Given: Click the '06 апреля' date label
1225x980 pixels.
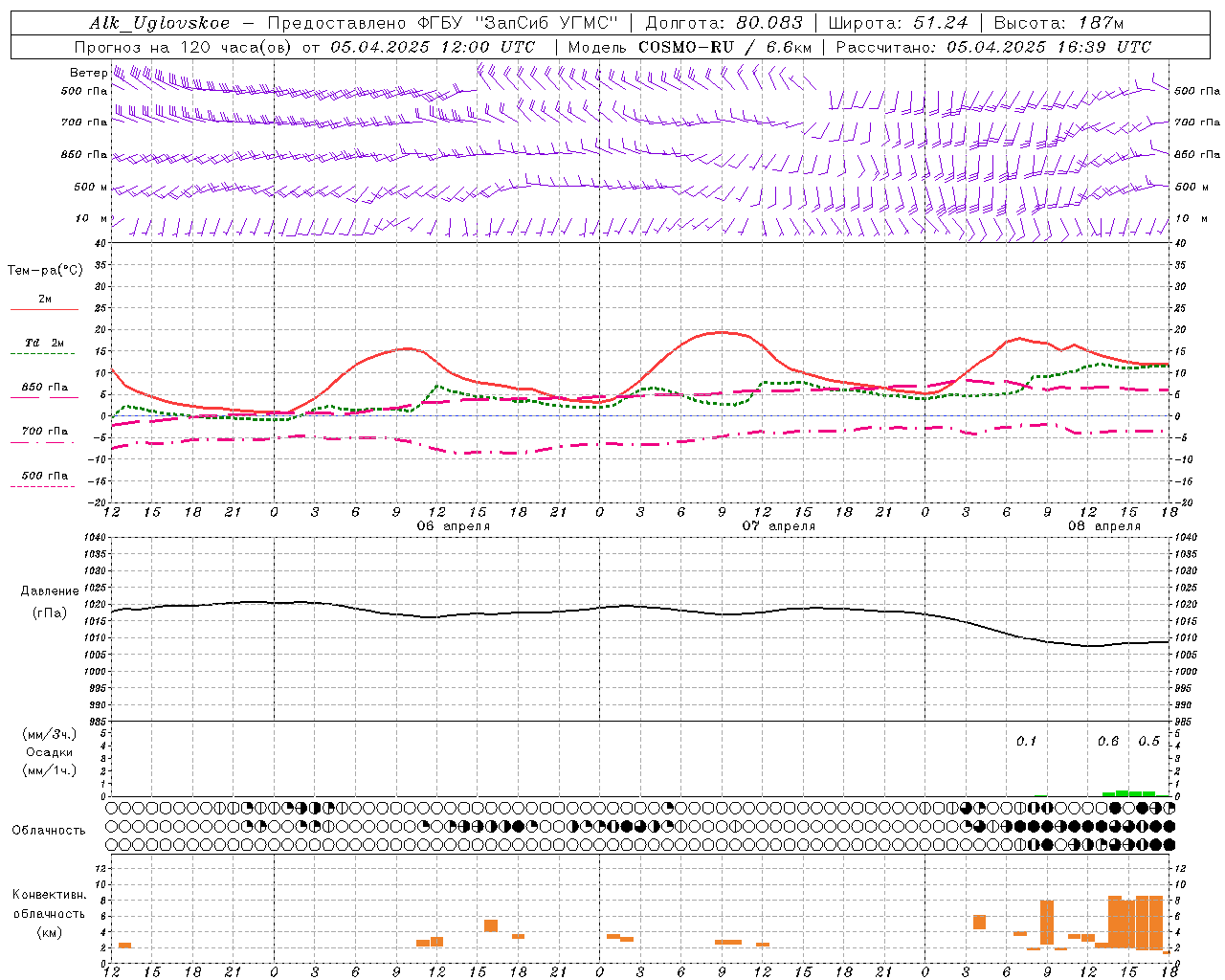Looking at the screenshot, I should tap(454, 526).
